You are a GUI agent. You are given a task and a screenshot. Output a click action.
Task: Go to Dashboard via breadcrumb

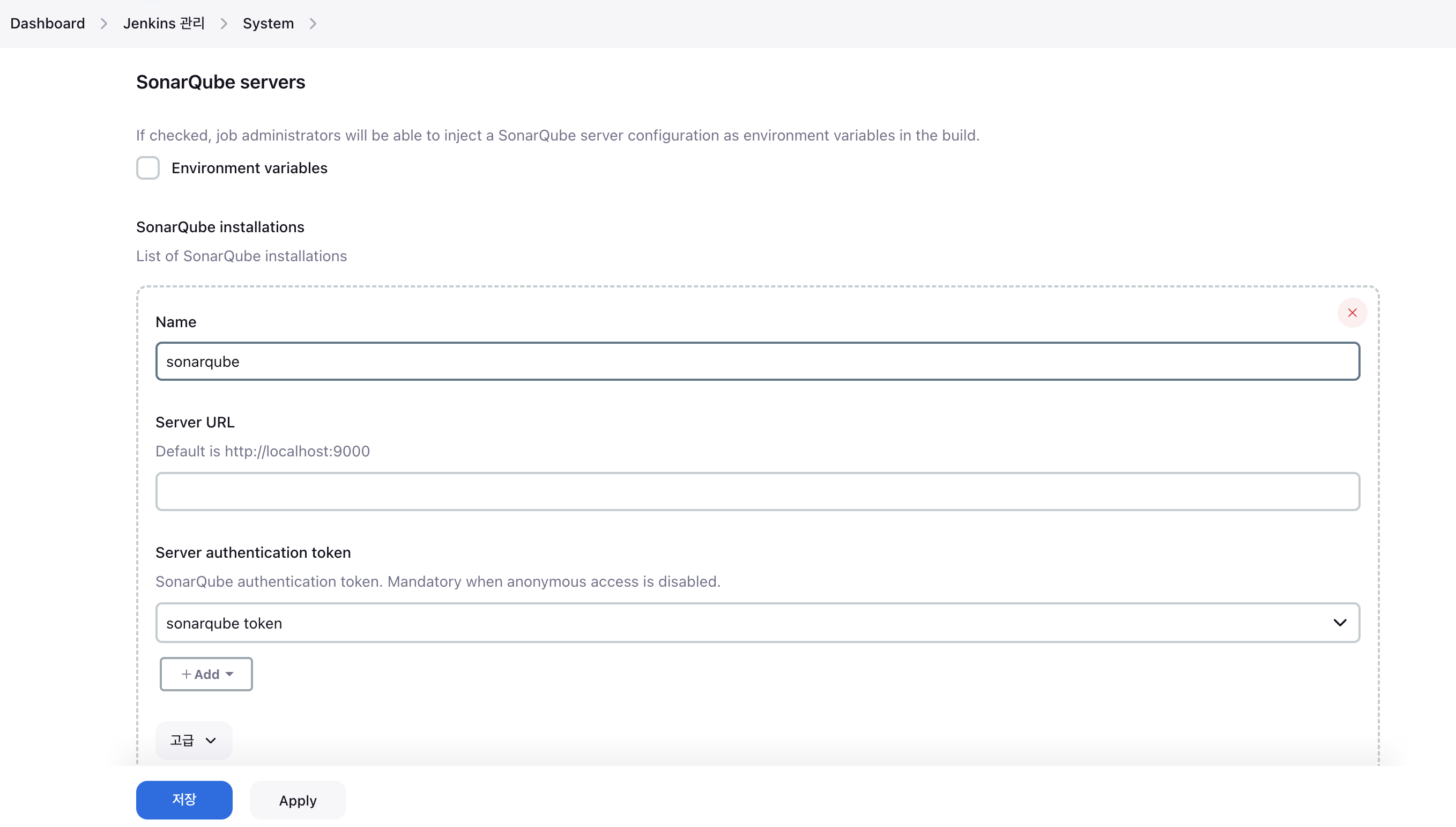pos(48,23)
